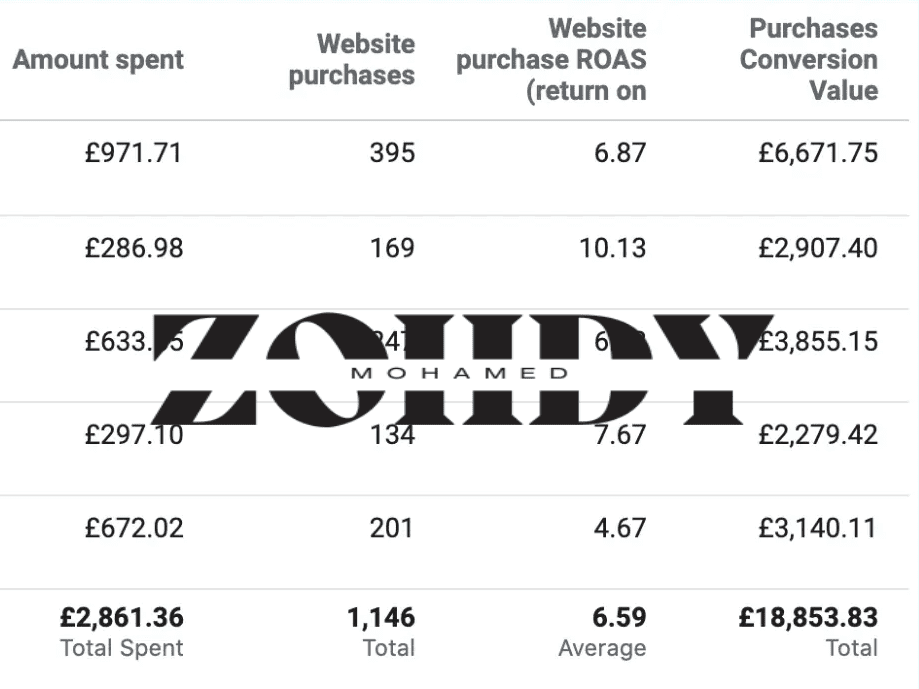Select the 6.59 Average ROAS summary
The width and height of the screenshot is (919, 689).
[603, 631]
